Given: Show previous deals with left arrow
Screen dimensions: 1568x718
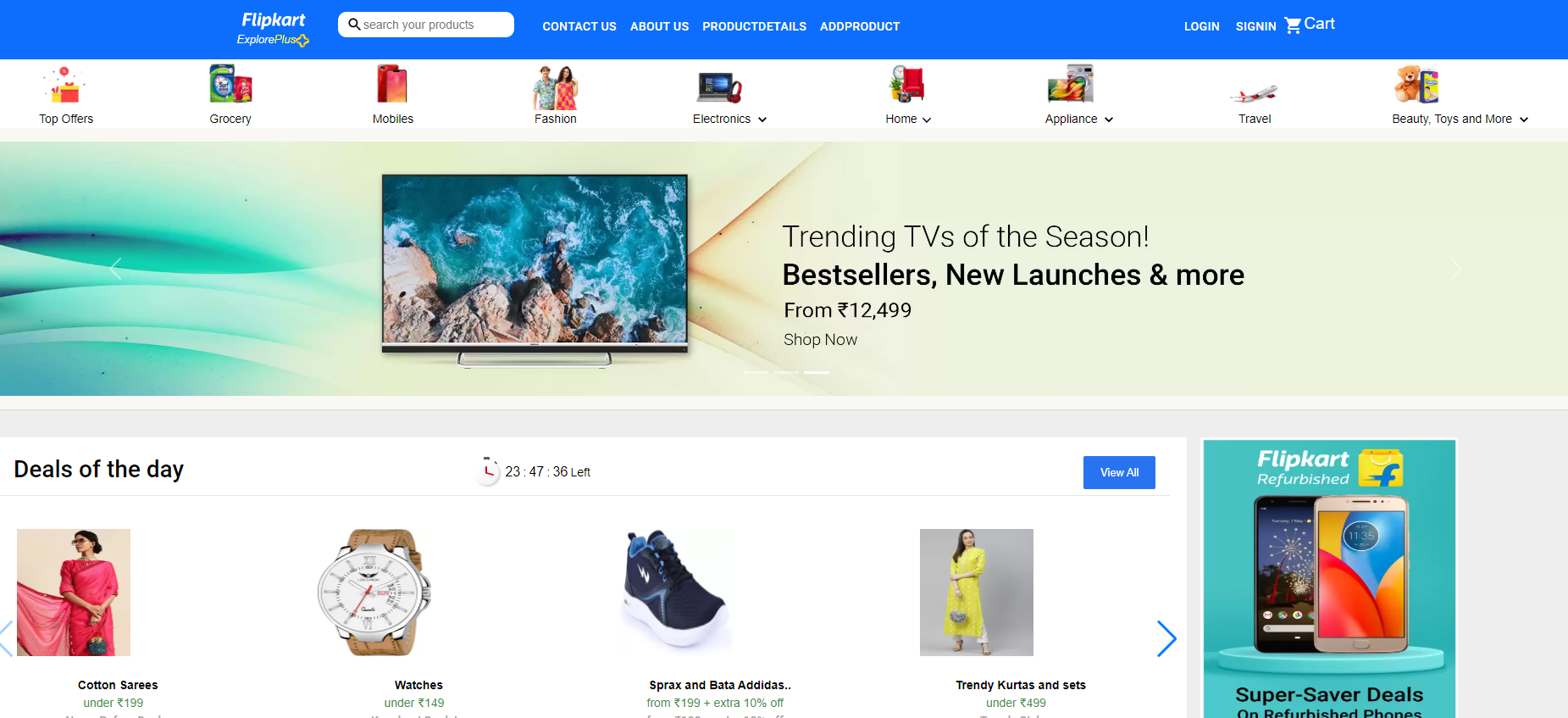Looking at the screenshot, I should pyautogui.click(x=6, y=638).
